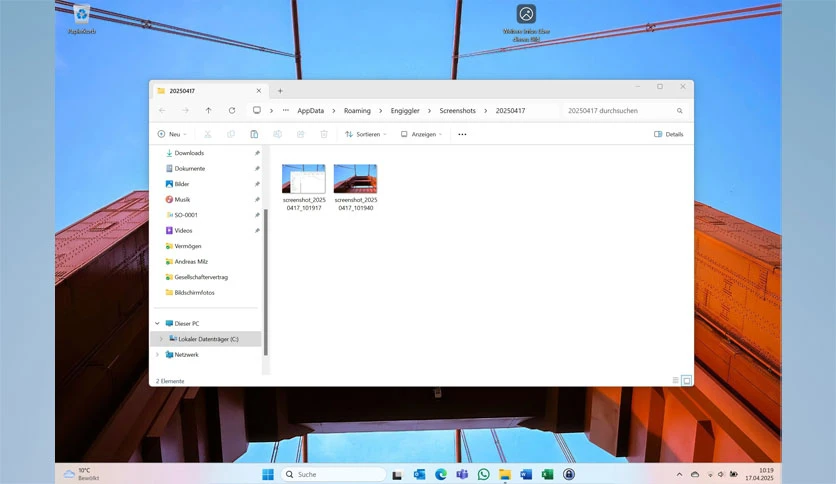Click Engiggler in the breadcrumb path
The height and width of the screenshot is (484, 836).
pyautogui.click(x=405, y=111)
